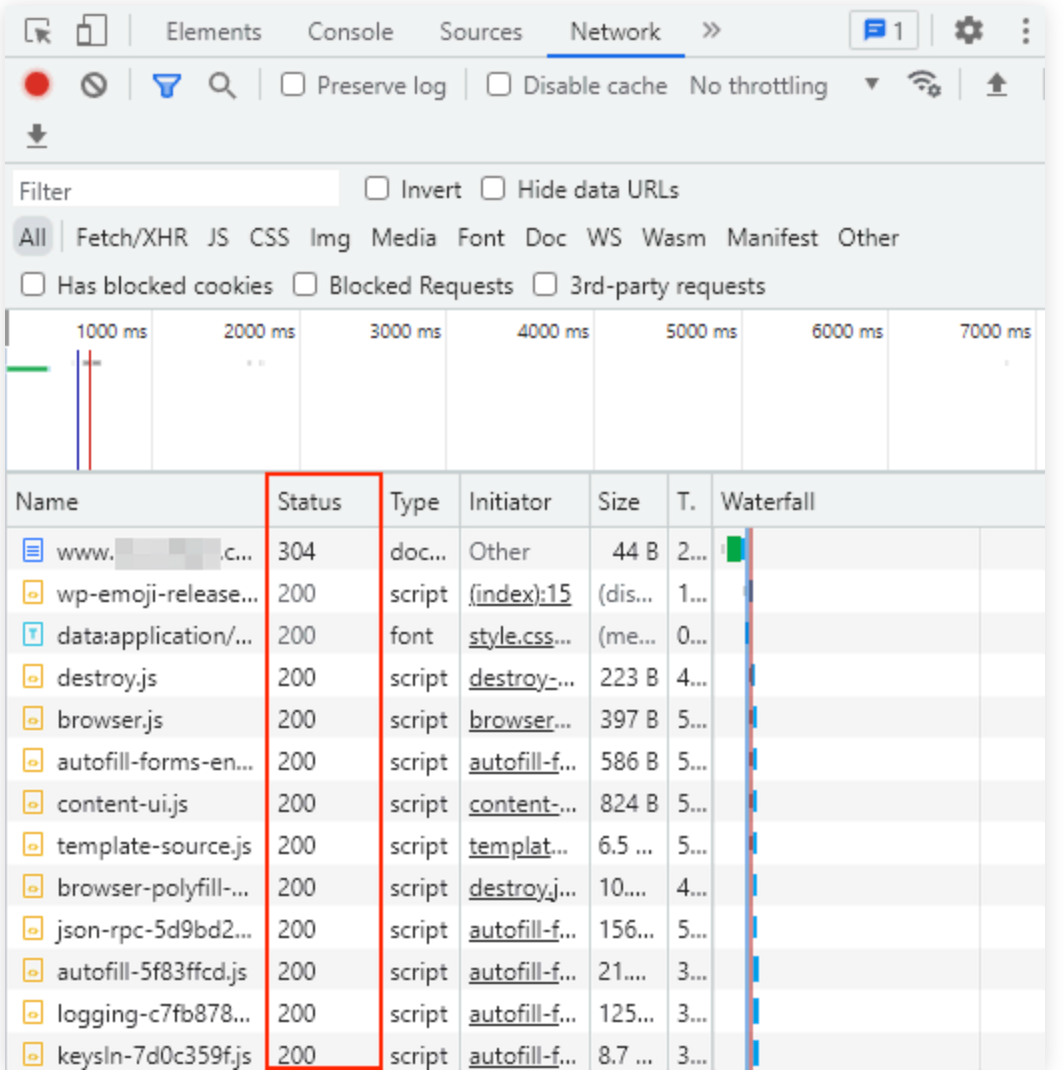Click the export HAR download arrow
The width and height of the screenshot is (1064, 1070).
pos(37,136)
